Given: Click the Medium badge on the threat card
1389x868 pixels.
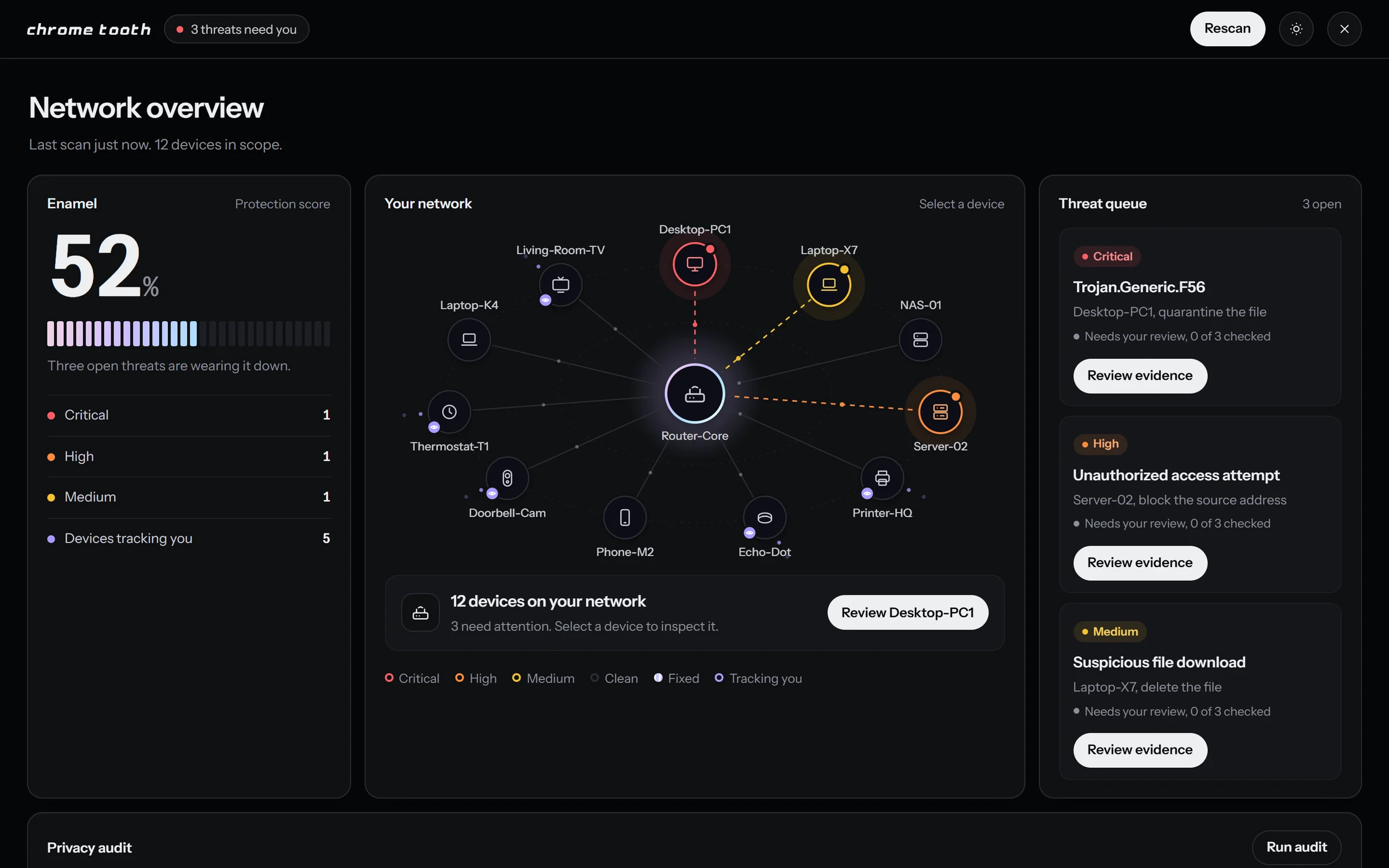Looking at the screenshot, I should (x=1109, y=631).
